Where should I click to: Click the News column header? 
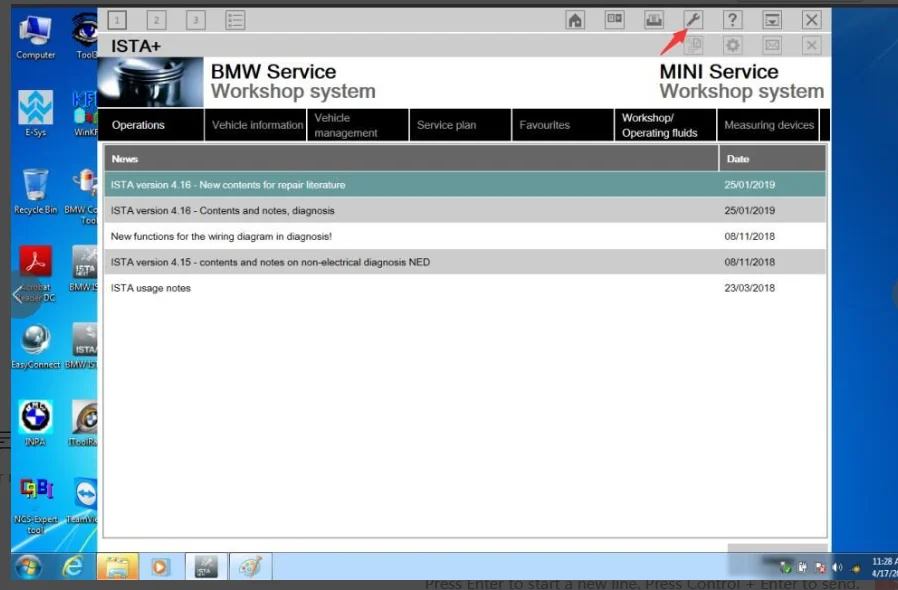[x=411, y=159]
